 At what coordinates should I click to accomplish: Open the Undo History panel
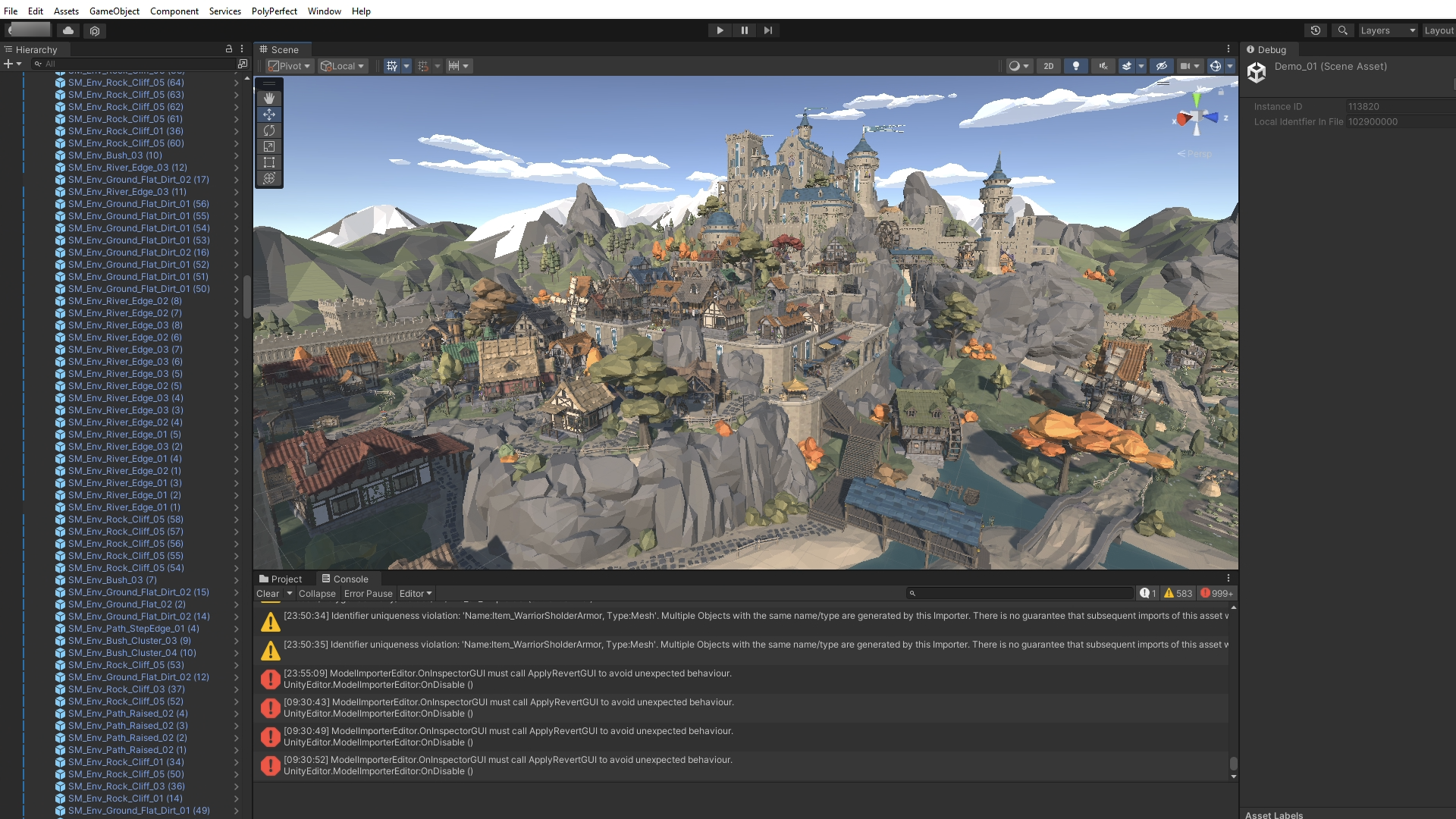[1316, 30]
